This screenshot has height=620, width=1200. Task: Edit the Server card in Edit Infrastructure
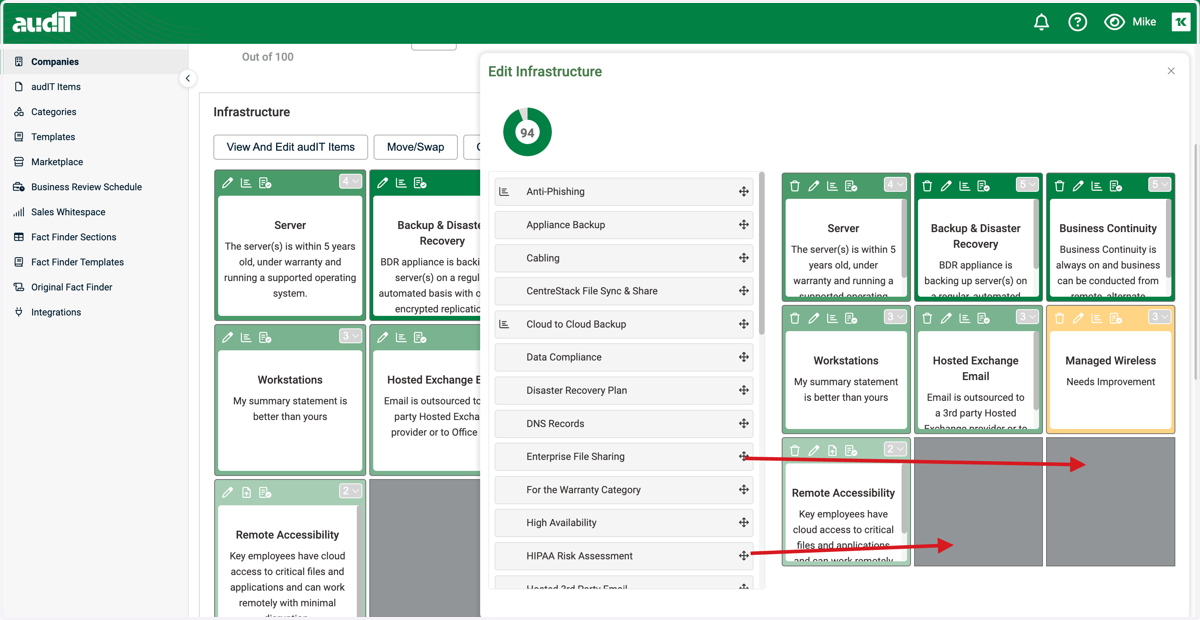[814, 185]
